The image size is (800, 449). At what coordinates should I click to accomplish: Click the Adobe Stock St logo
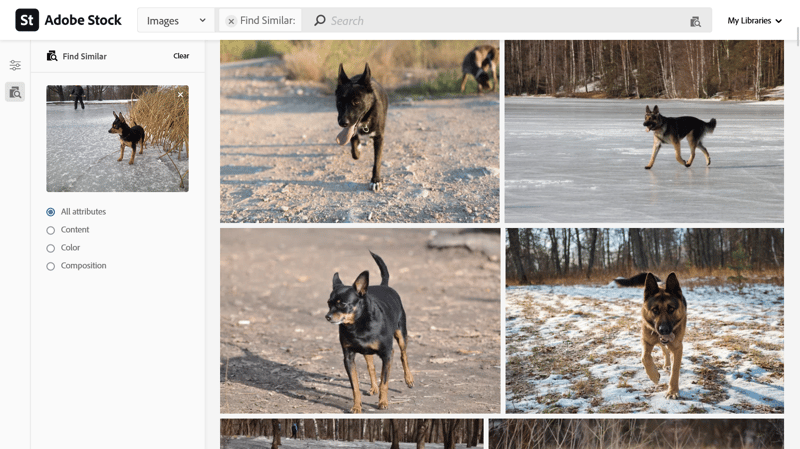27,20
